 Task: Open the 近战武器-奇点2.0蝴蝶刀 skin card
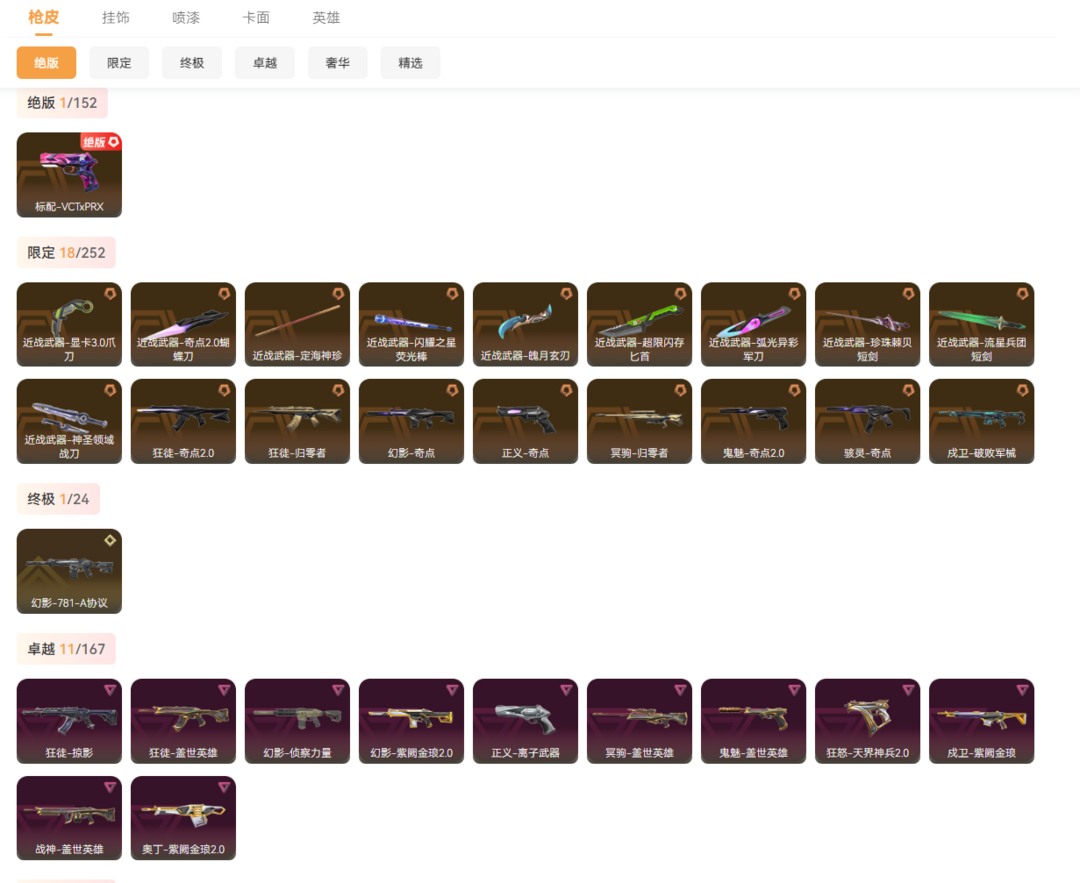coord(183,324)
